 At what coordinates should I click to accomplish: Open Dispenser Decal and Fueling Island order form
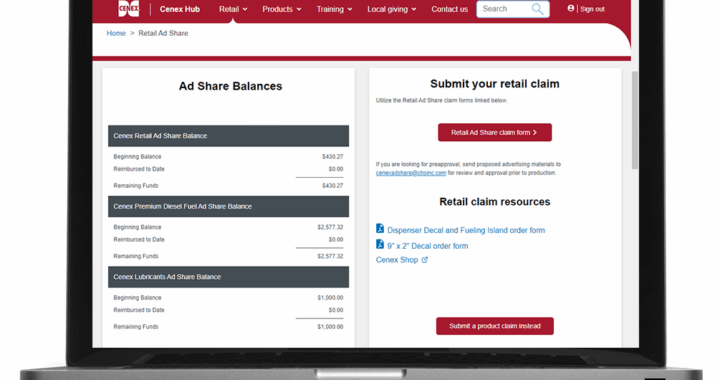pos(466,230)
